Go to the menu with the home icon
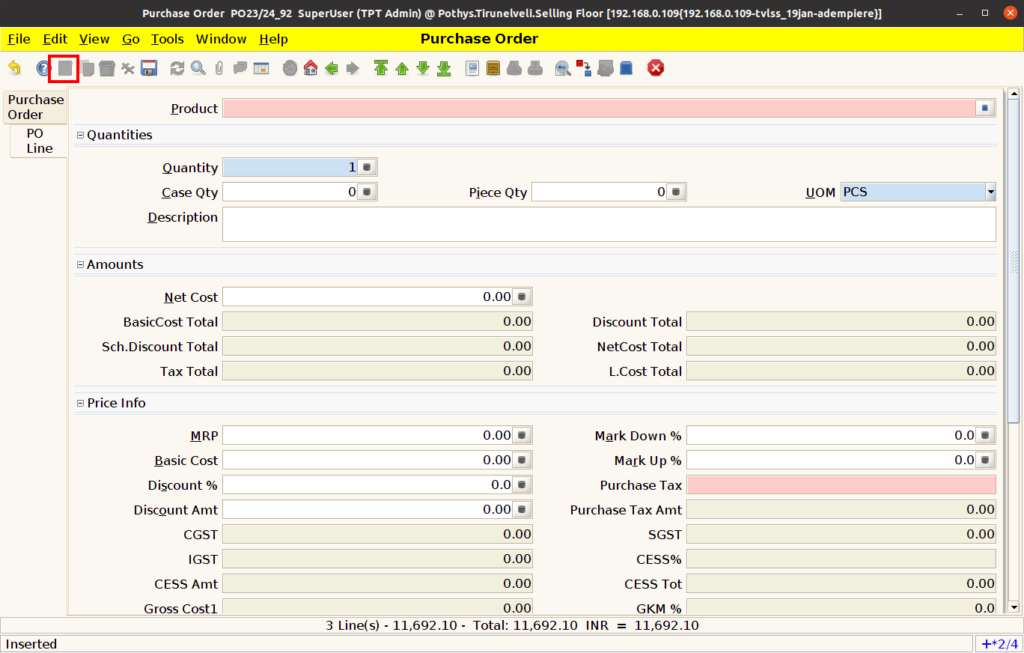Screen dimensions: 1024x653 (311, 68)
